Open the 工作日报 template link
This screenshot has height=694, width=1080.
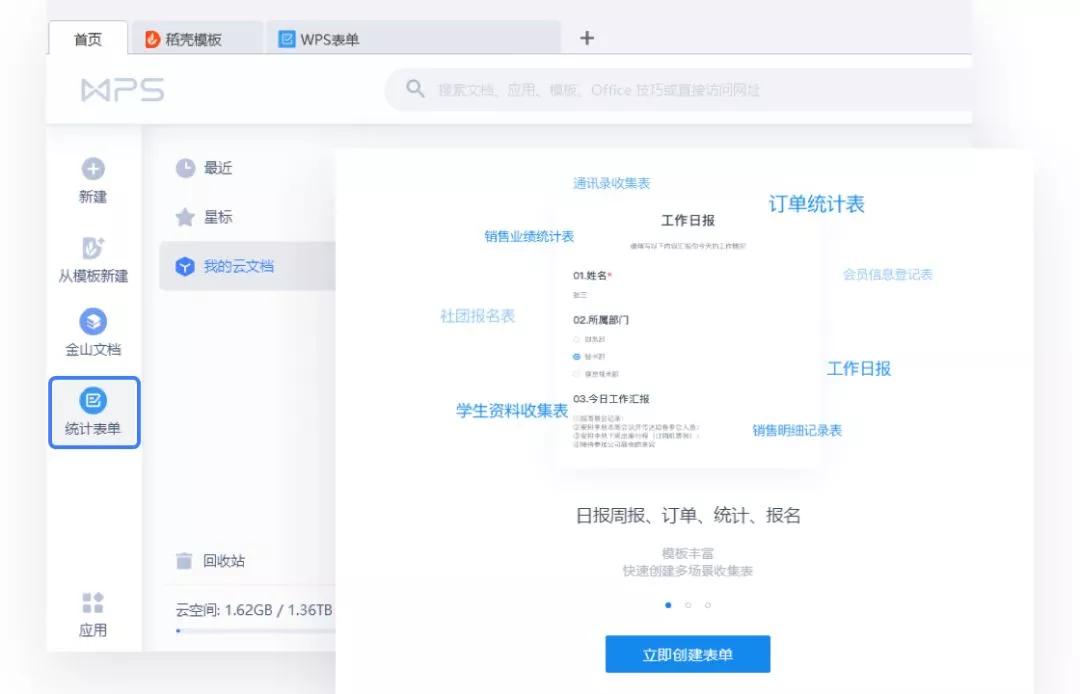point(859,368)
